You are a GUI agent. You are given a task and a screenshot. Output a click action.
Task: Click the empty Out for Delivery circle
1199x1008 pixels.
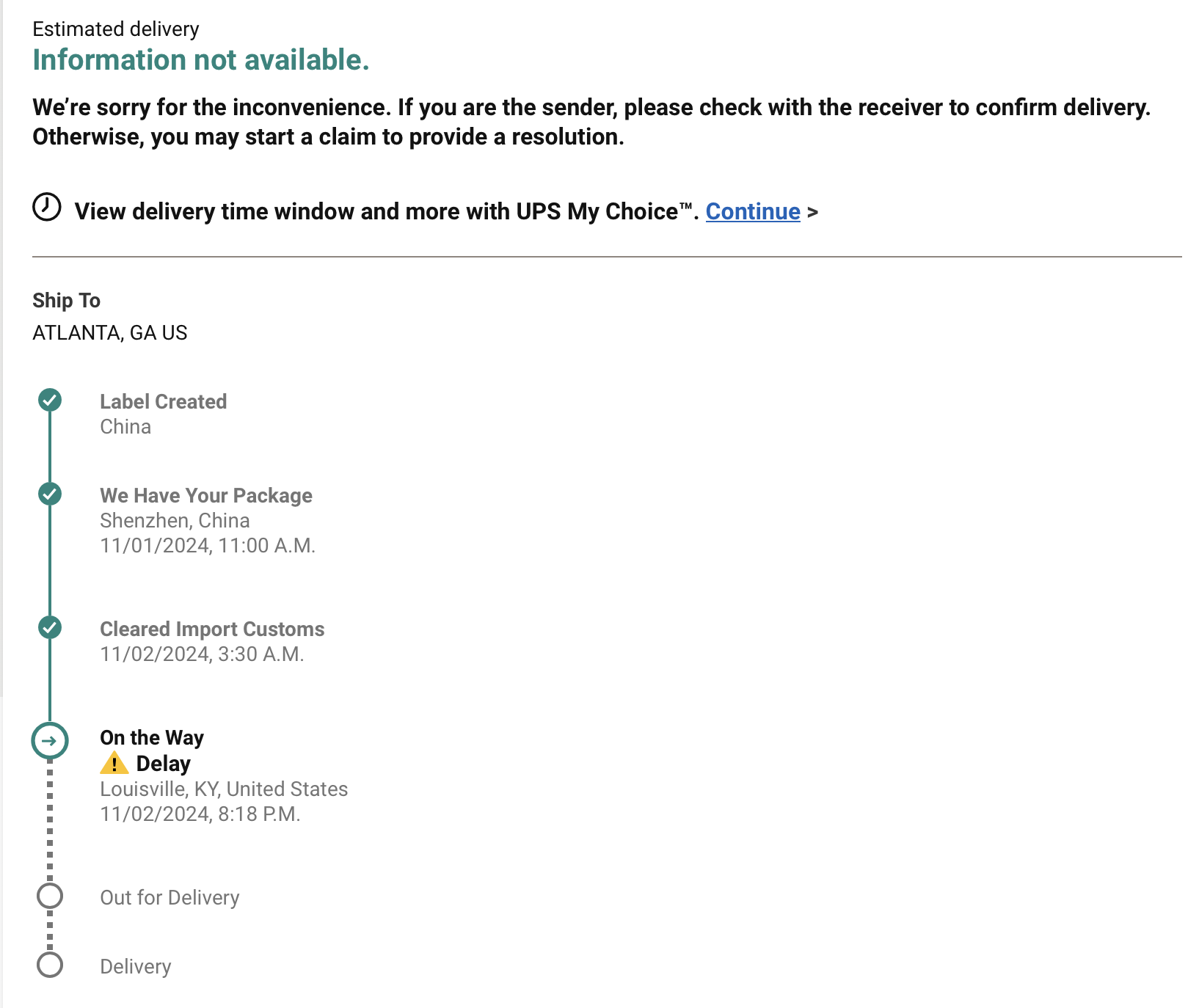[x=50, y=896]
